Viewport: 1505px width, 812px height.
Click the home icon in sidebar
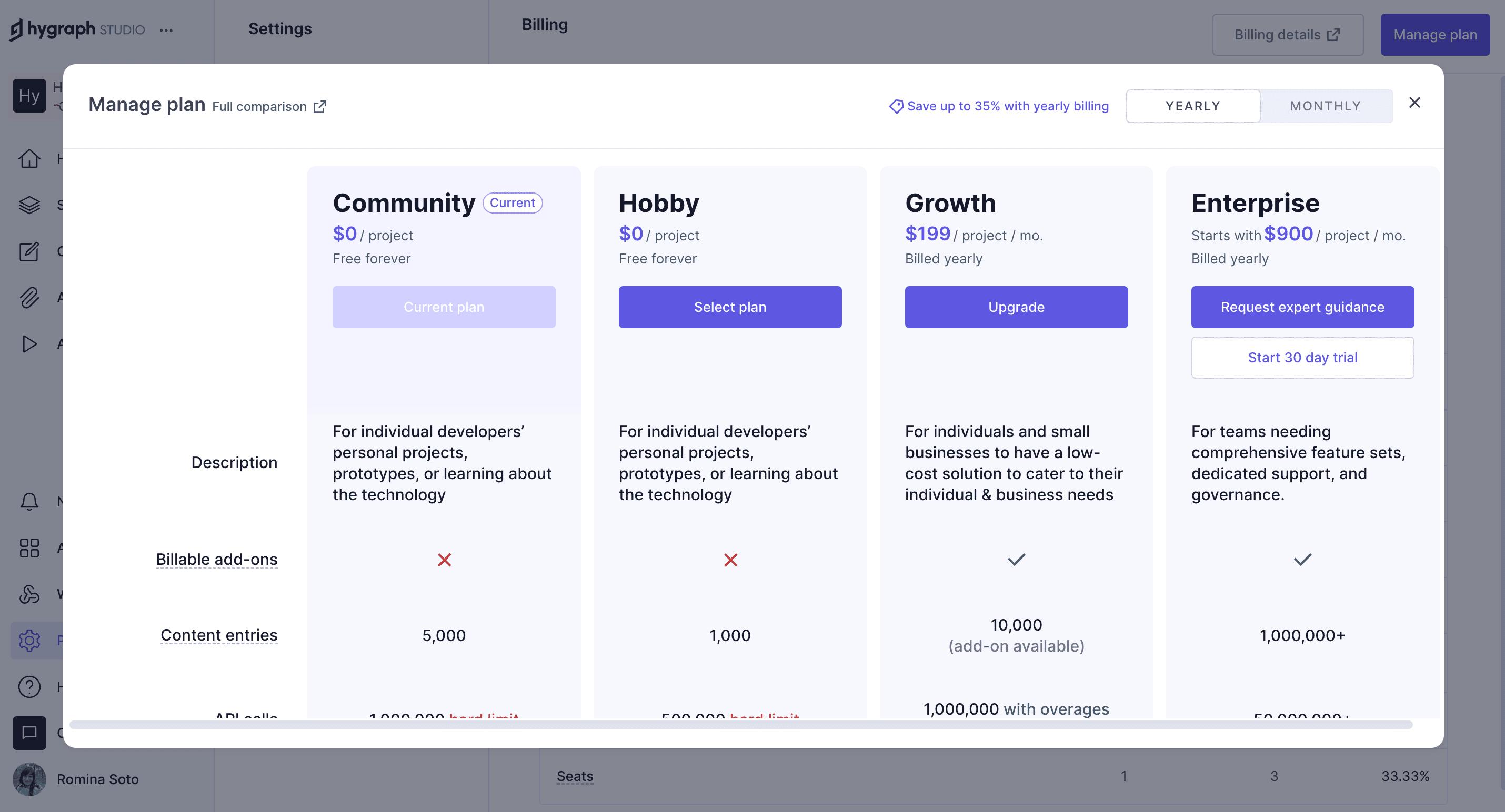click(29, 159)
